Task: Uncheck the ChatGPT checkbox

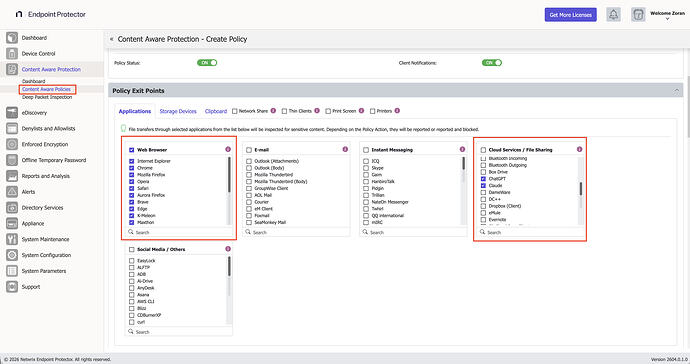Action: (483, 179)
